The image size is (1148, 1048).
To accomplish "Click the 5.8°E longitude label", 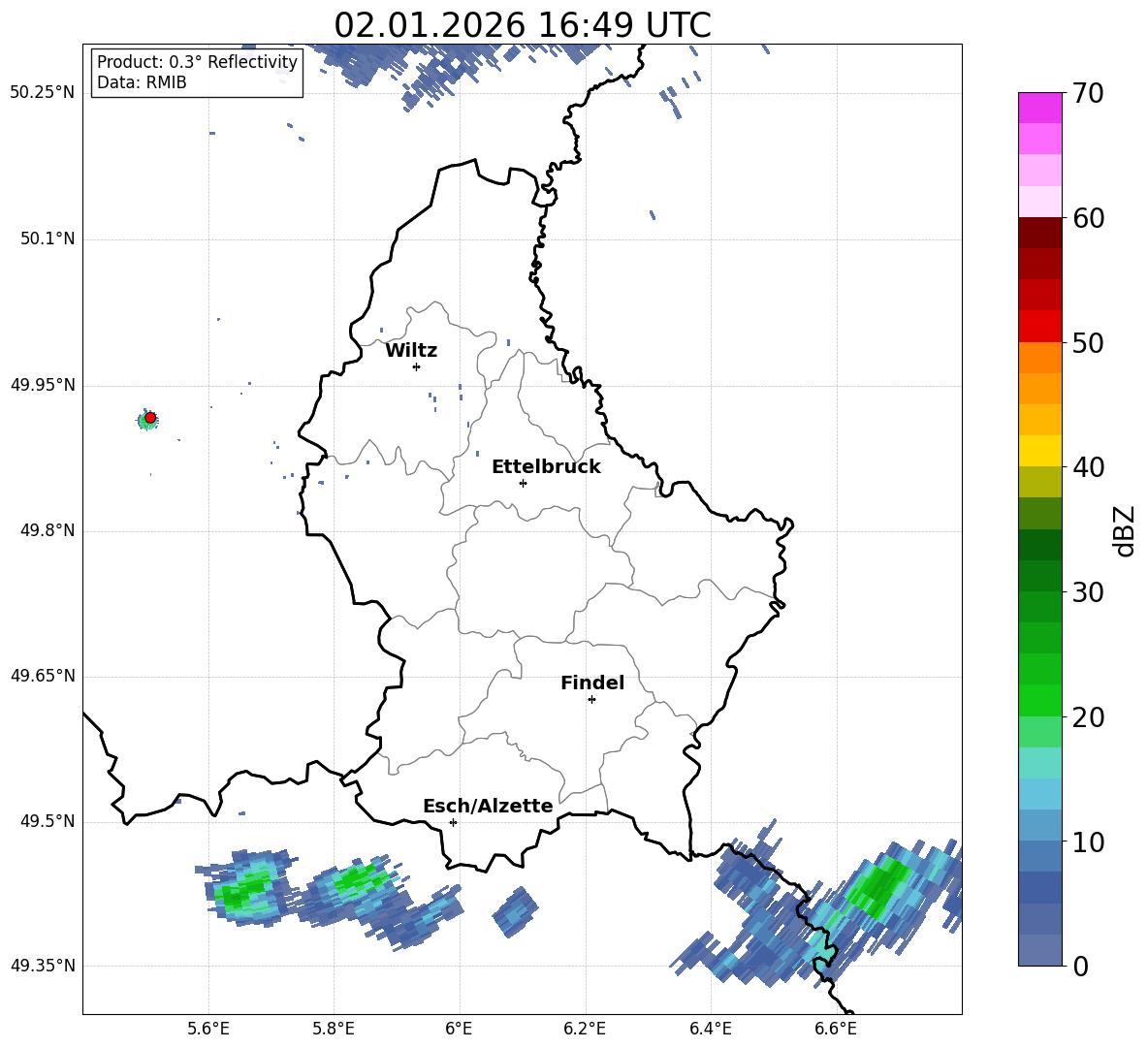I will point(334,1029).
